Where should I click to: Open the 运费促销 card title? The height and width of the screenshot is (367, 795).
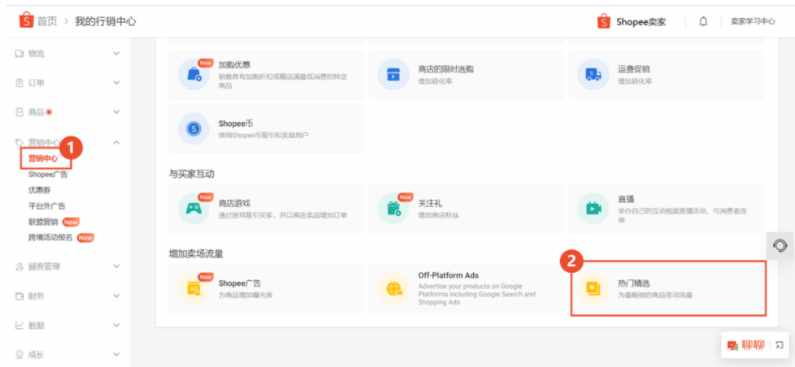tap(634, 68)
